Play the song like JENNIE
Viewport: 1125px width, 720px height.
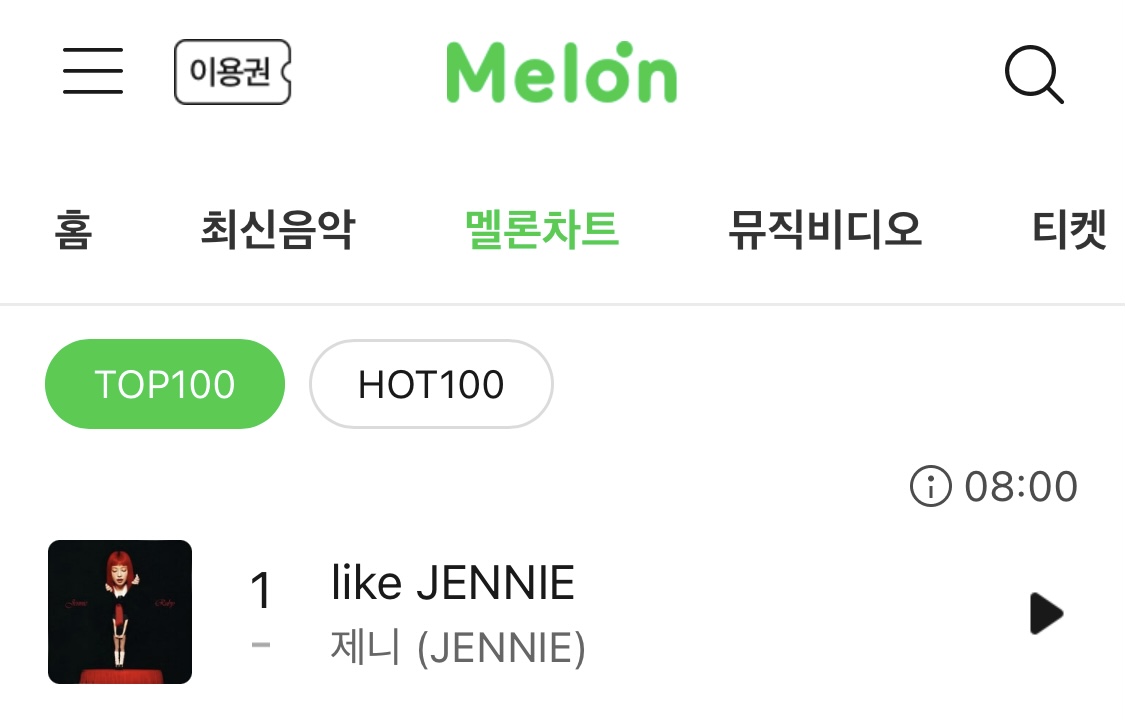[1045, 613]
